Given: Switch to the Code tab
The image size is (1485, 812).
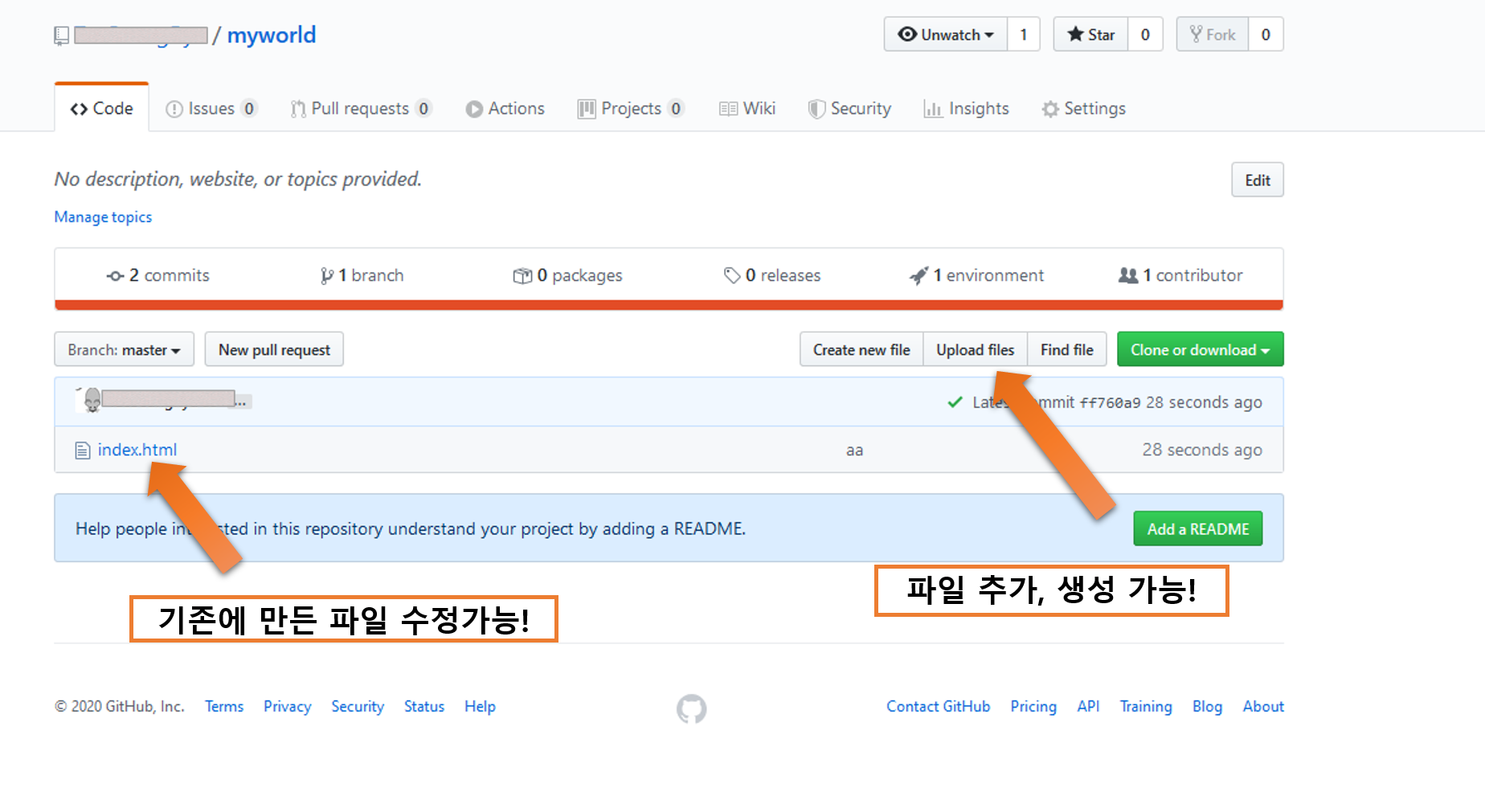Looking at the screenshot, I should [x=101, y=108].
